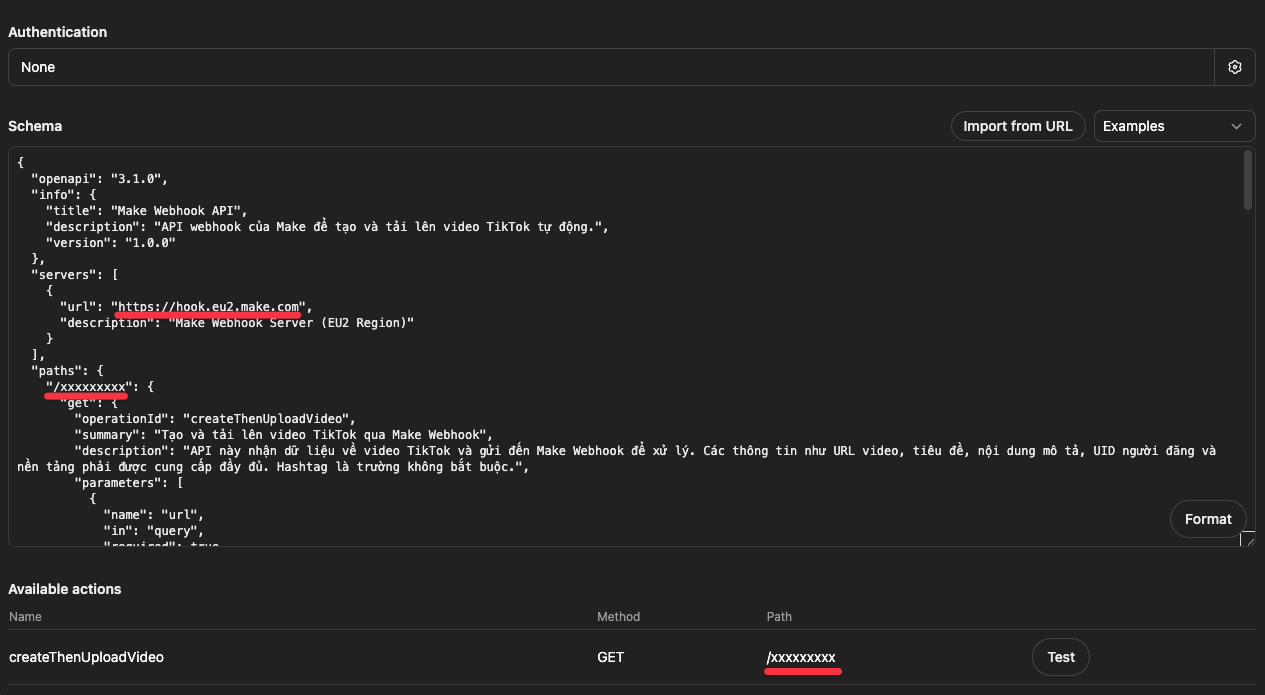Click the Import from URL button

[1017, 126]
